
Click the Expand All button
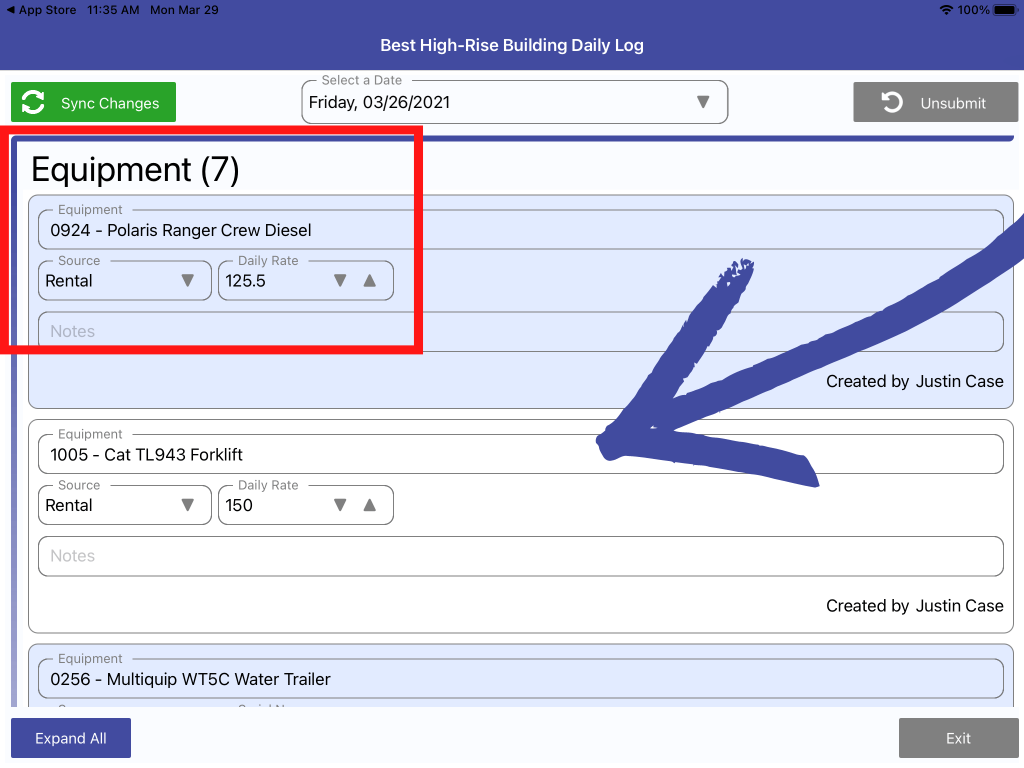71,739
